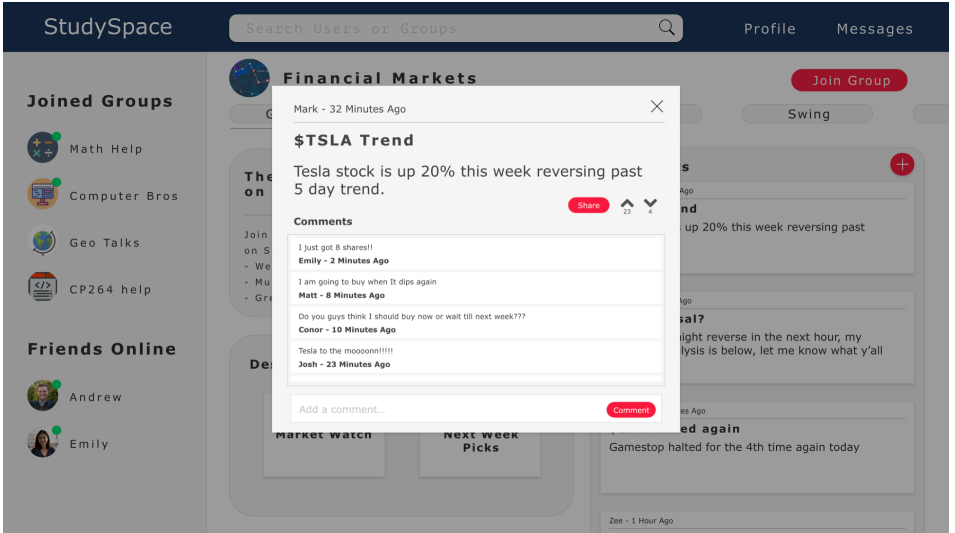Image resolution: width=955 pixels, height=533 pixels.
Task: Click the Financial Markets group avatar
Action: pos(249,78)
